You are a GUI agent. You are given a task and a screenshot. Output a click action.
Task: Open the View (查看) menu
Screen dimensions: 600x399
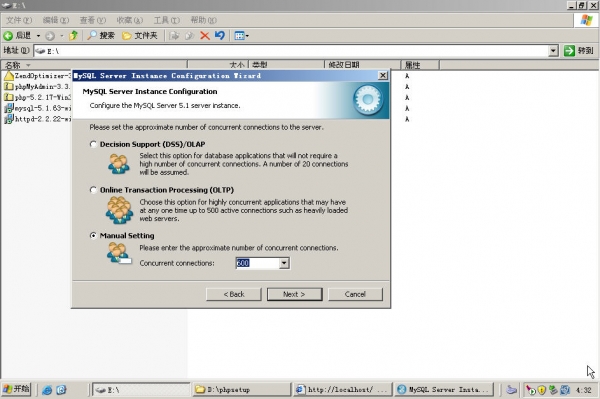click(93, 20)
